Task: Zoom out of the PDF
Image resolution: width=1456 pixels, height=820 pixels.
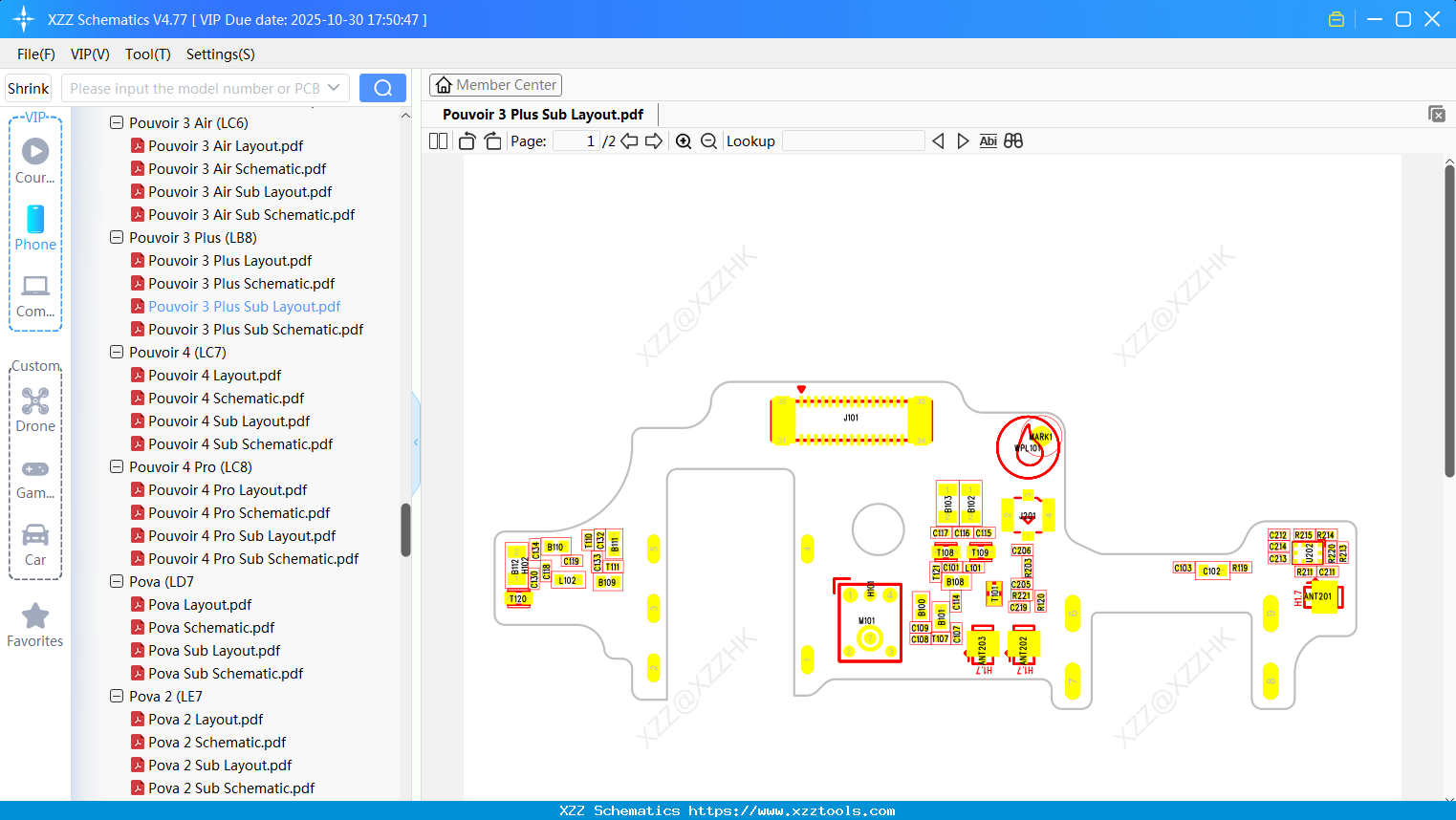Action: tap(708, 141)
